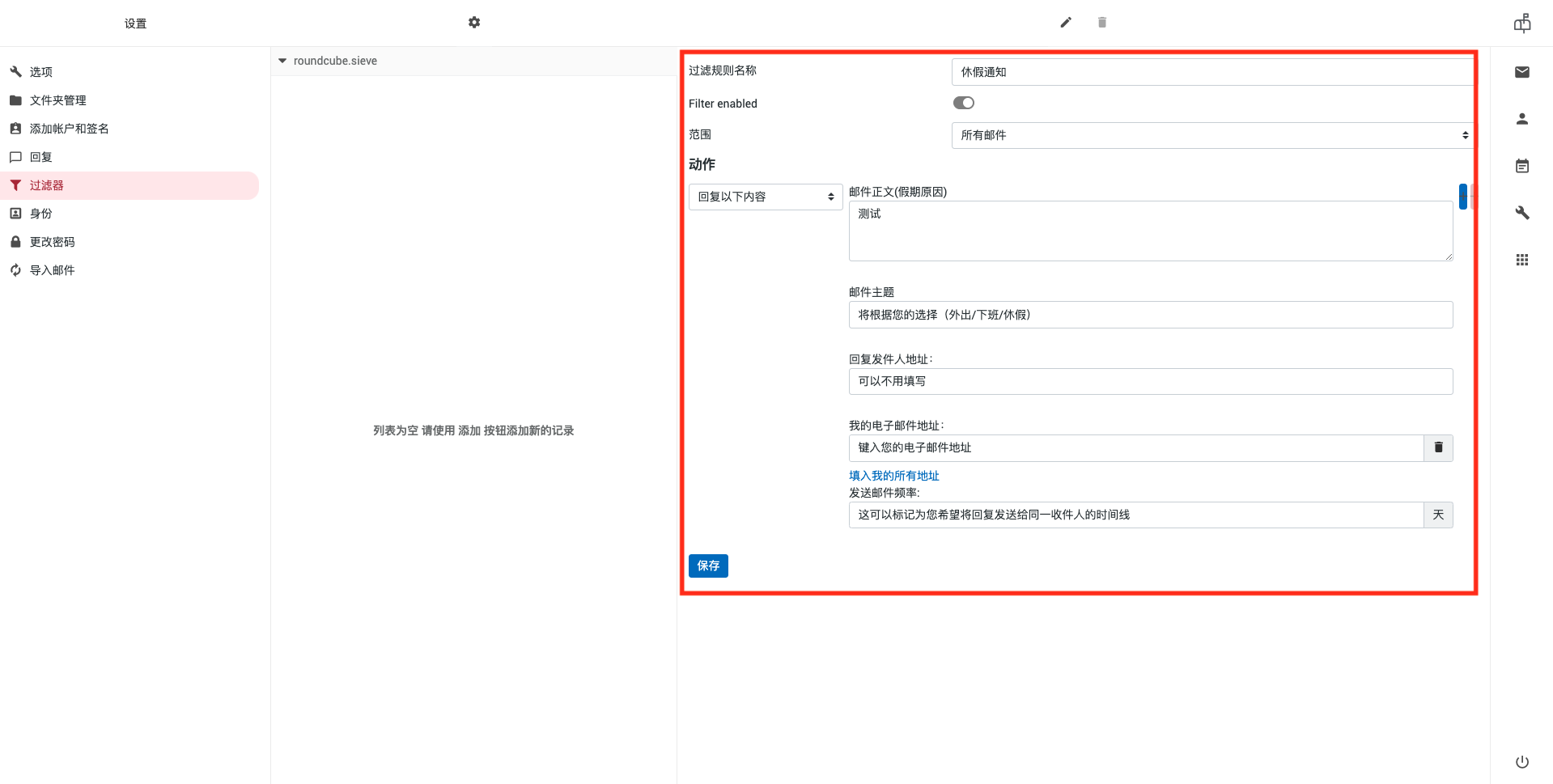Image resolution: width=1553 pixels, height=784 pixels.
Task: Click the blue vertical drag handle beside action
Action: tap(1462, 197)
